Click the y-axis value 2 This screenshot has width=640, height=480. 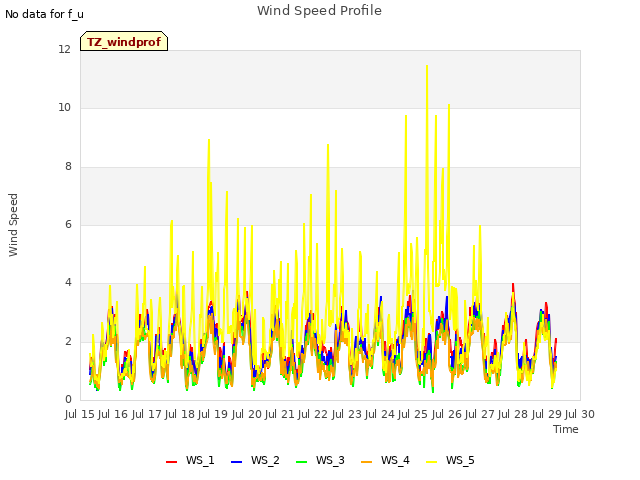tap(68, 341)
